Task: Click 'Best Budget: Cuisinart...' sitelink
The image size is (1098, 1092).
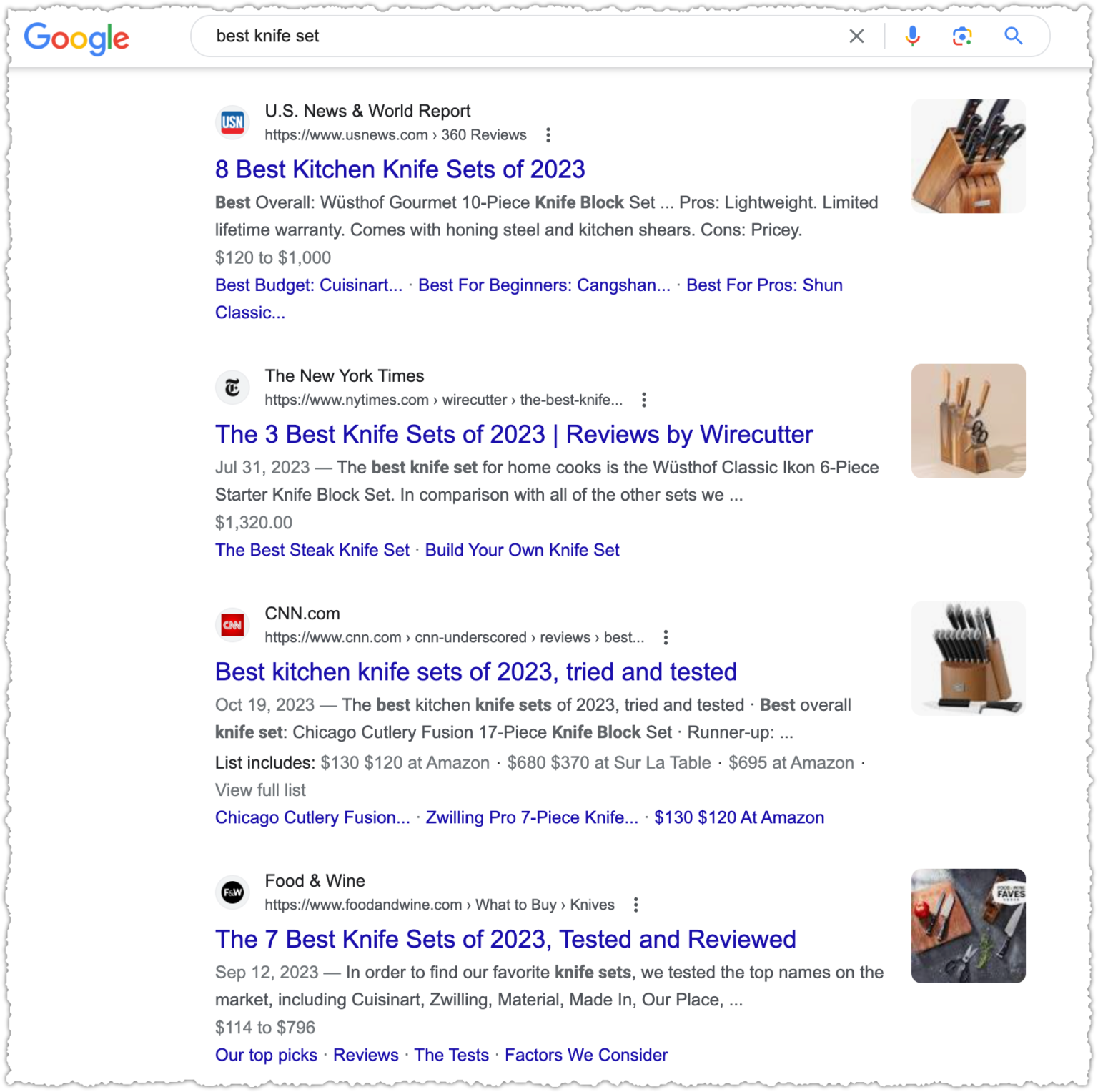Action: click(309, 285)
